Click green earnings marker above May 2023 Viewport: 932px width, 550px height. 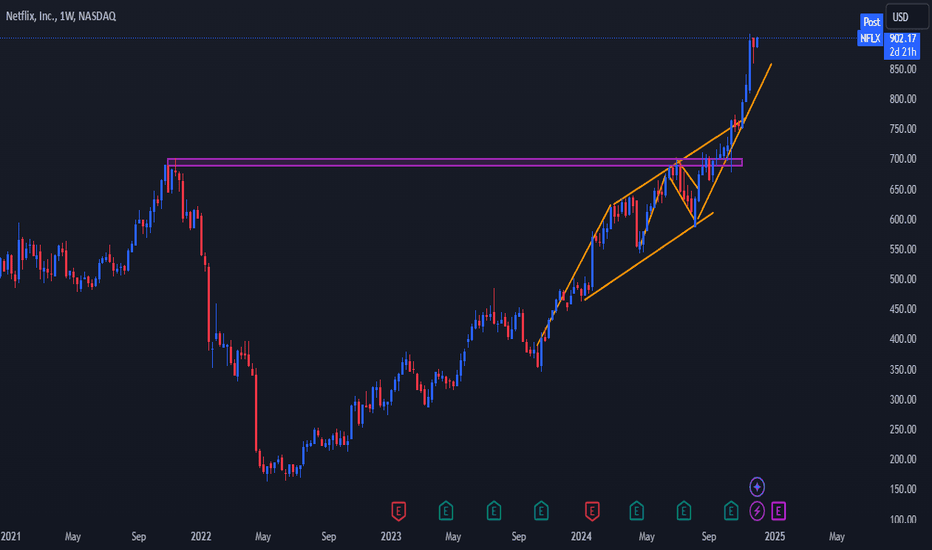pos(446,511)
